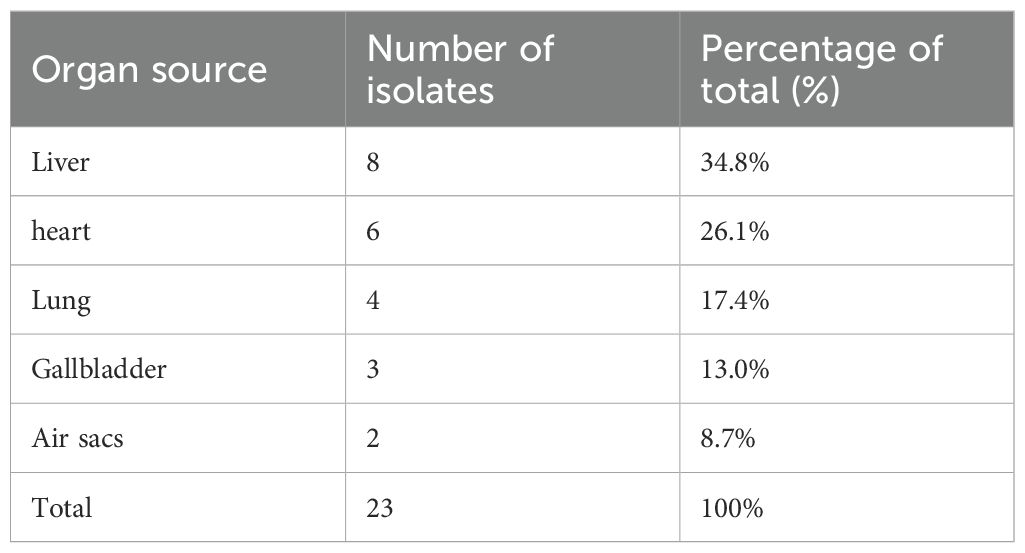Screen dimensions: 1025x553
Task: Click the '26.1%' percentage value
Action: (x=735, y=230)
